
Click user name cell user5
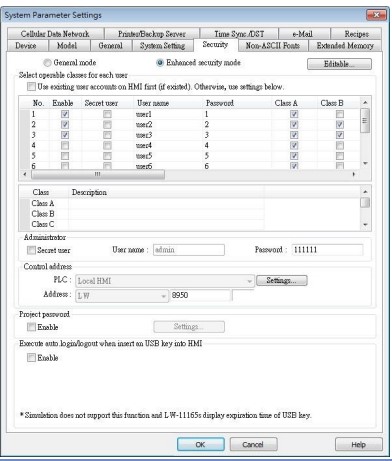pos(168,156)
